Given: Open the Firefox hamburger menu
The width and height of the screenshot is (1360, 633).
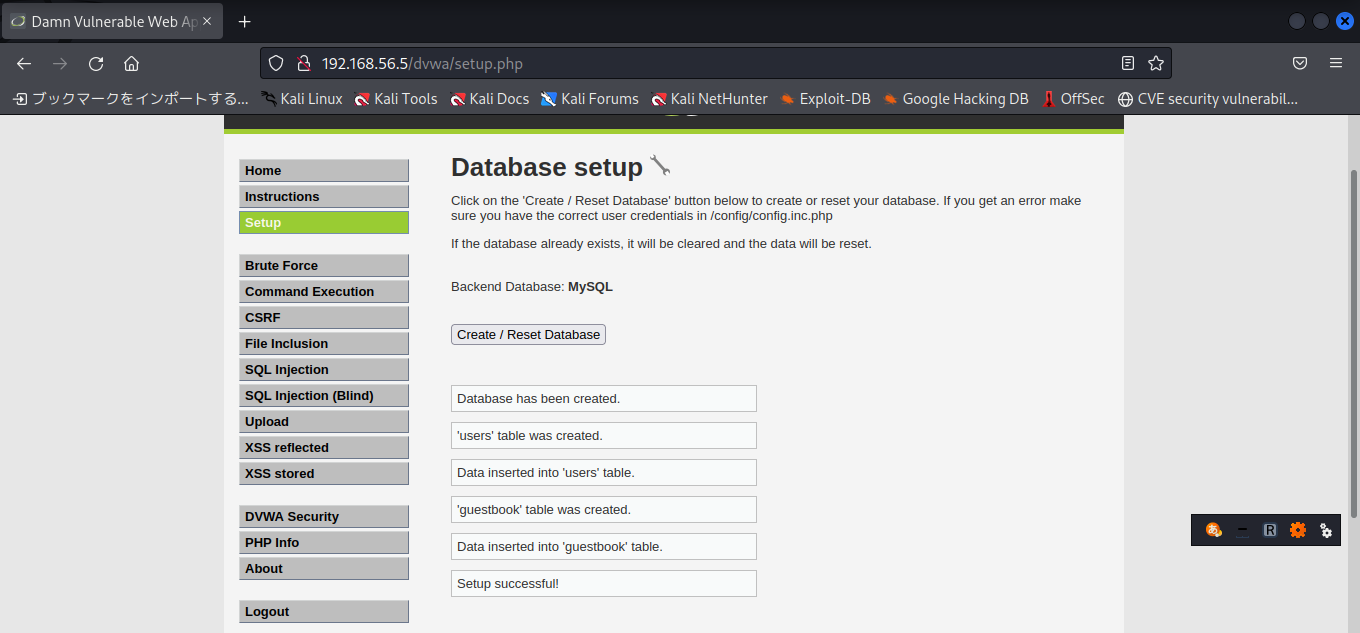Looking at the screenshot, I should tap(1336, 62).
